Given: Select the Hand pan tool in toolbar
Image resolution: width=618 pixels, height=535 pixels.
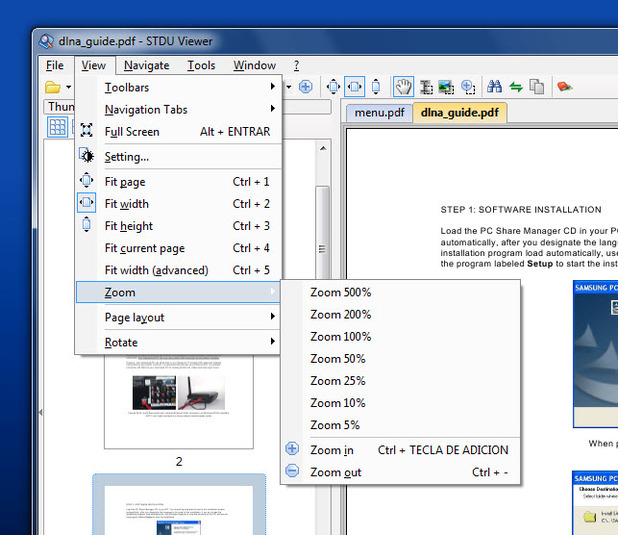Looking at the screenshot, I should click(404, 87).
